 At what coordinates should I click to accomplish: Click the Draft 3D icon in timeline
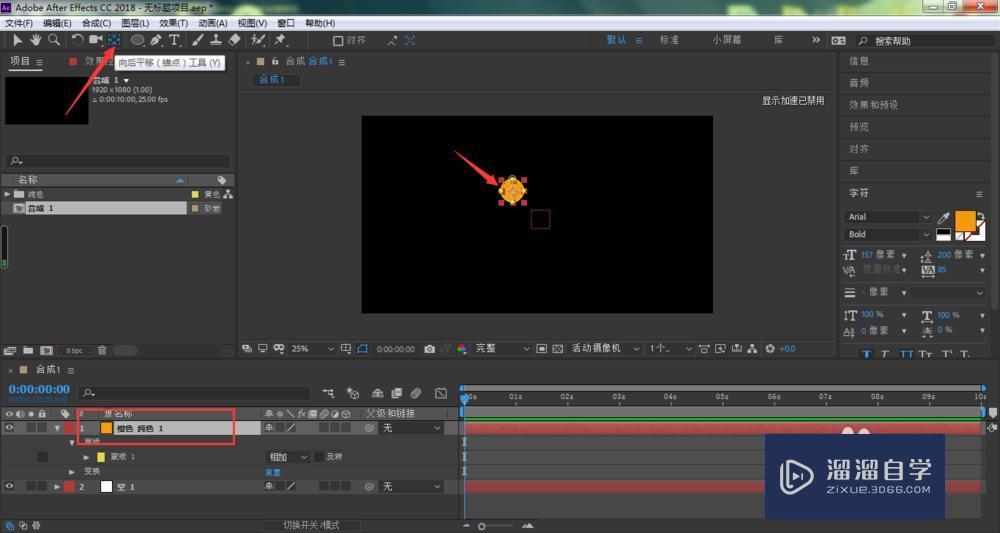pyautogui.click(x=353, y=393)
